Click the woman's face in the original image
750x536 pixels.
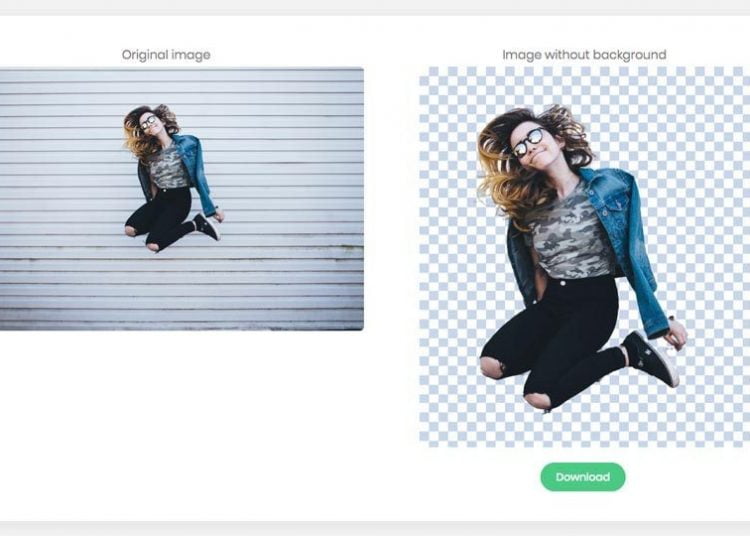[x=150, y=124]
